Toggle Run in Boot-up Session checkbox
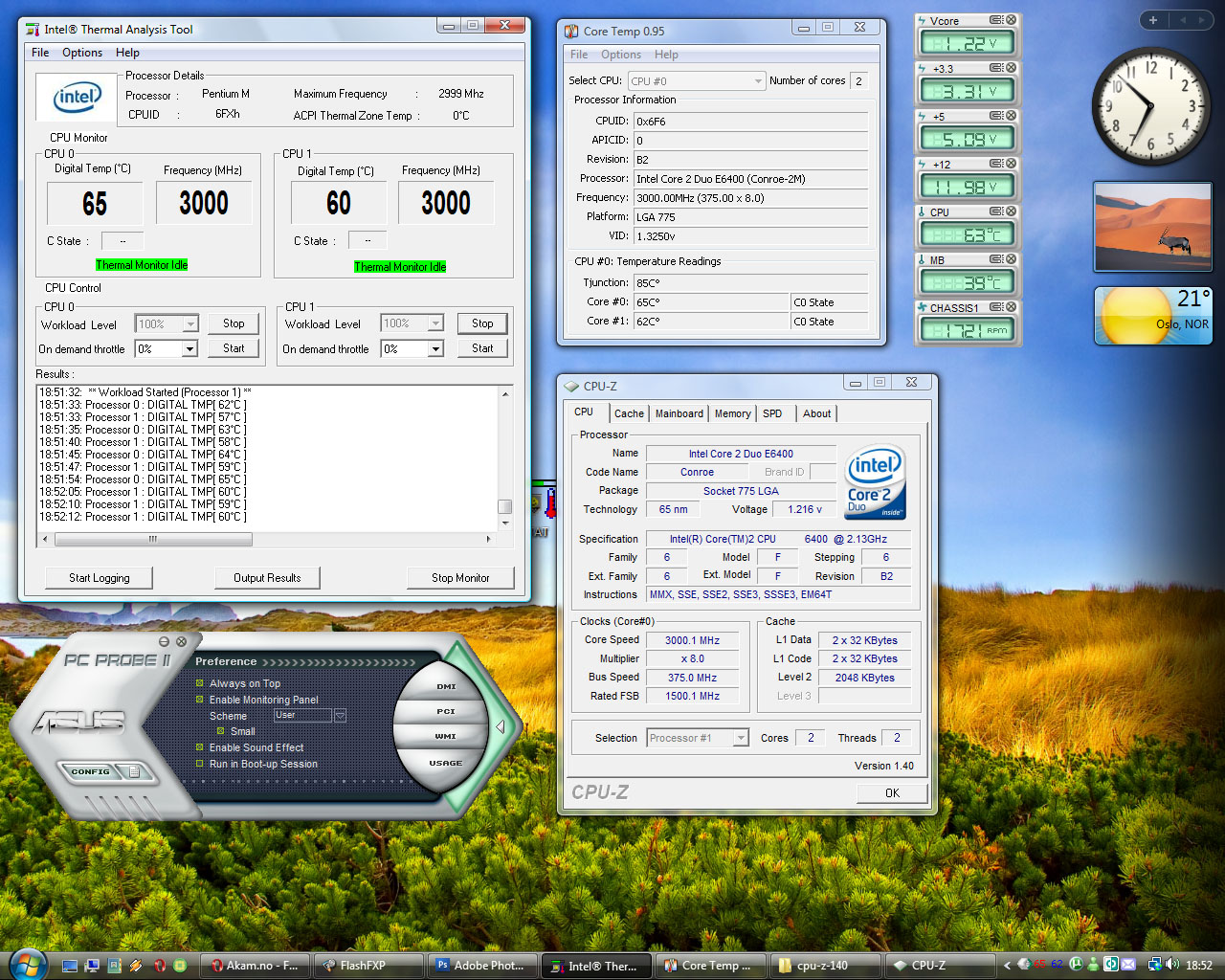This screenshot has width=1225, height=980. click(x=200, y=764)
